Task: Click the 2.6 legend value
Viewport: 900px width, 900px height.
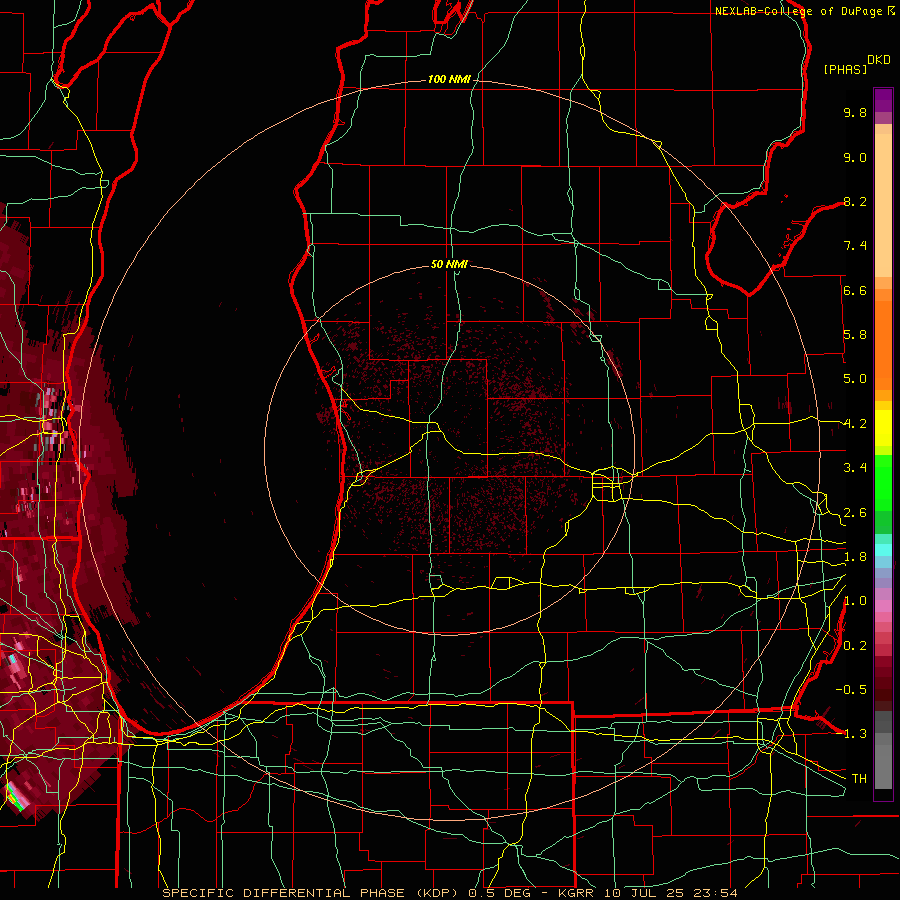Action: (x=855, y=513)
